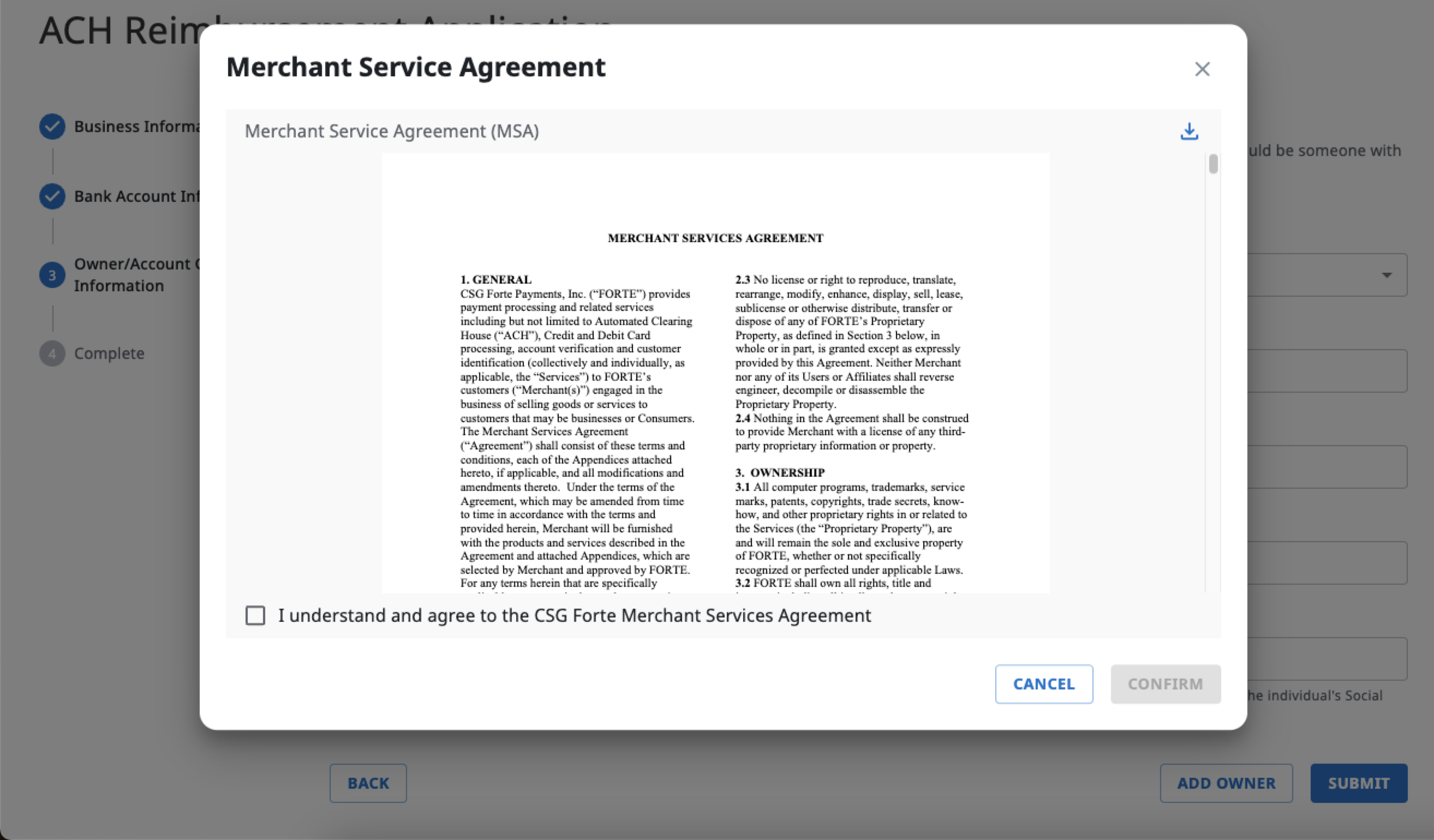The image size is (1434, 840).
Task: Open the Complete step label
Action: click(109, 354)
